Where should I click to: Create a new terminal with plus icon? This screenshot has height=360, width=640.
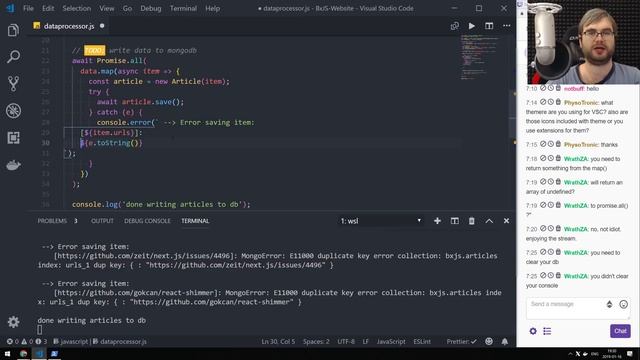pos(437,221)
